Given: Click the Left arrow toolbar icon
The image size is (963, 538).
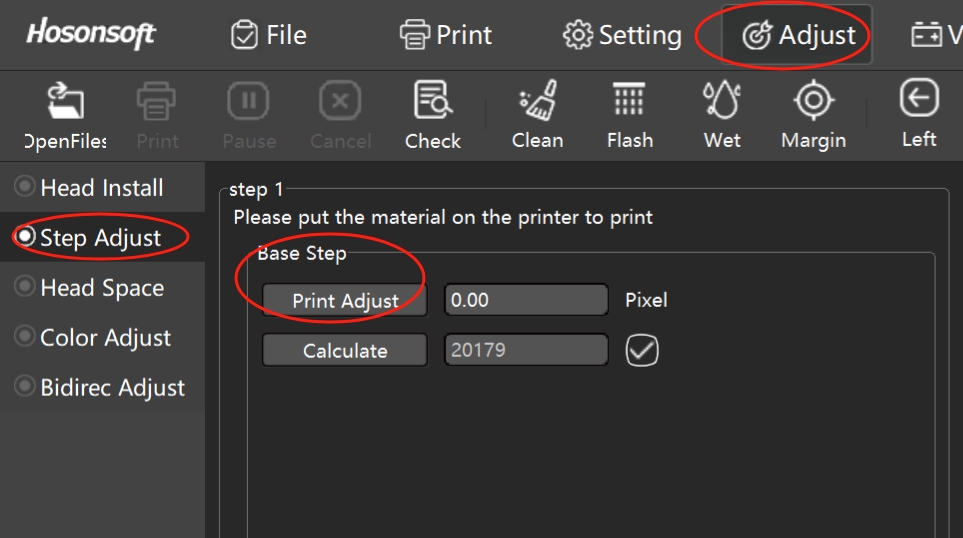Looking at the screenshot, I should coord(919,100).
